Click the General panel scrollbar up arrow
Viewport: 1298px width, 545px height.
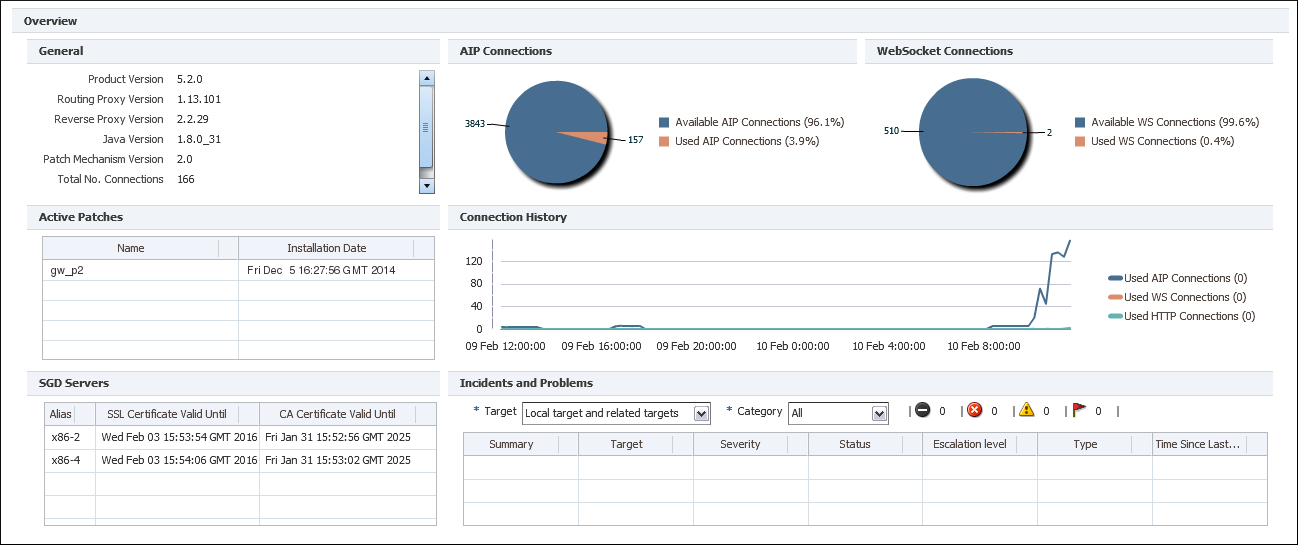(426, 77)
